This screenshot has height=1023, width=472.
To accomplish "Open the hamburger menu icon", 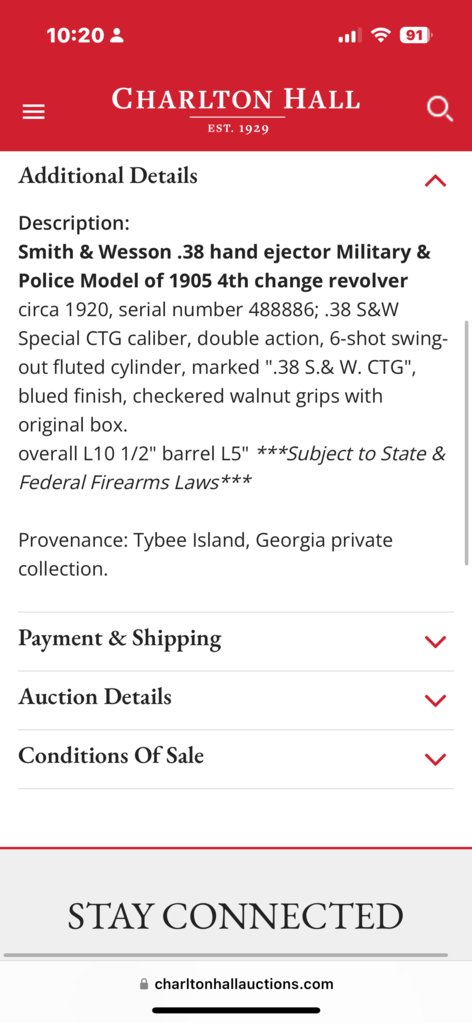I will tap(34, 112).
